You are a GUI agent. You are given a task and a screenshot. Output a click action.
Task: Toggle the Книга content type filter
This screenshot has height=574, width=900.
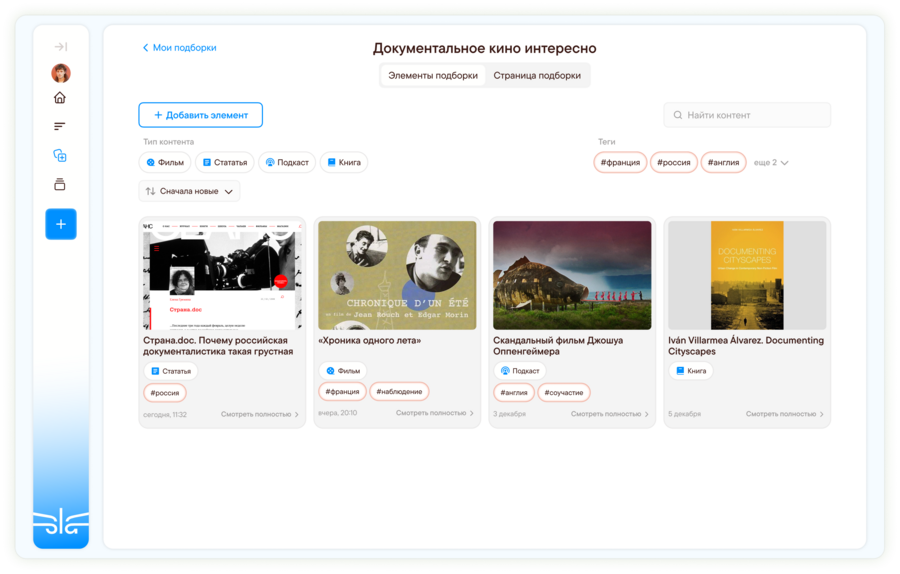point(344,162)
